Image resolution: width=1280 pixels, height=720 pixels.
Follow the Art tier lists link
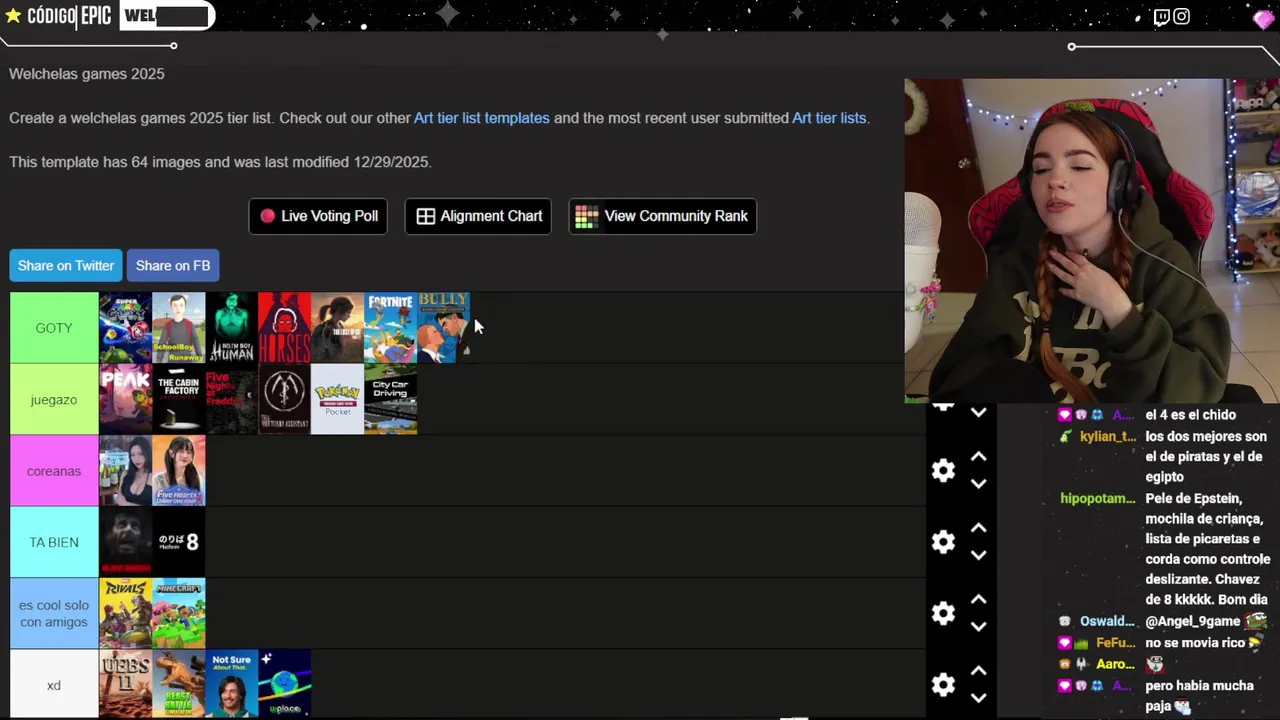point(829,118)
